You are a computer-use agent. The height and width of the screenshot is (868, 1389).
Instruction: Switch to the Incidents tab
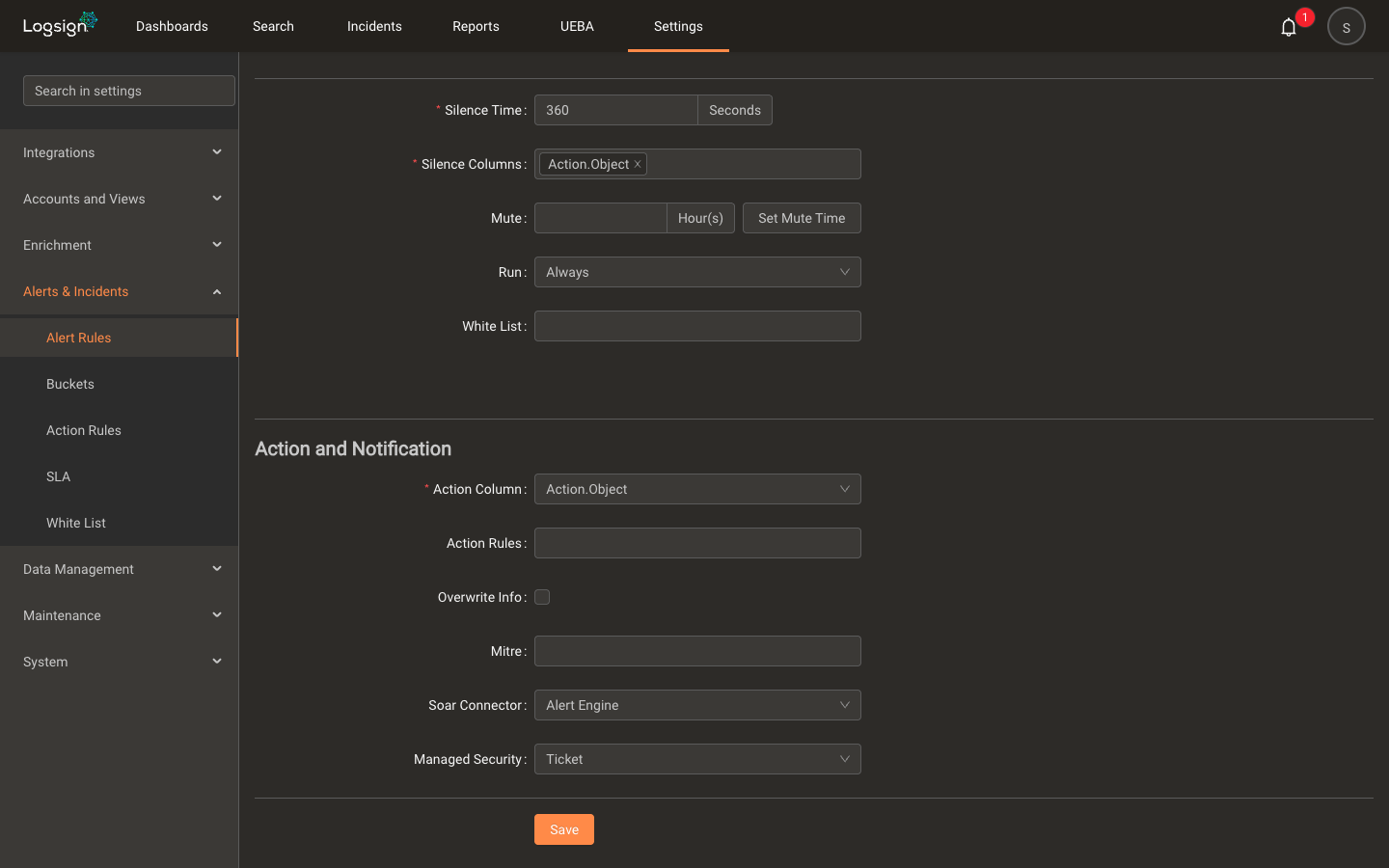[374, 26]
